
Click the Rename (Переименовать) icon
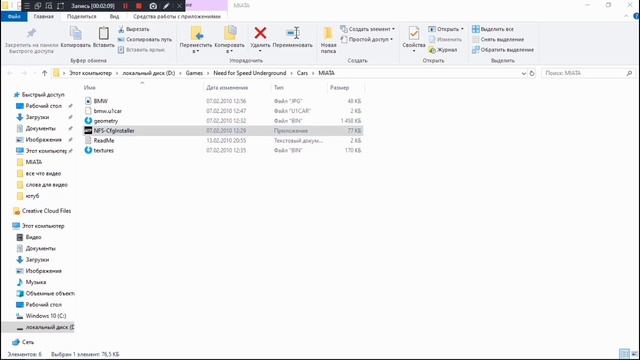[292, 33]
